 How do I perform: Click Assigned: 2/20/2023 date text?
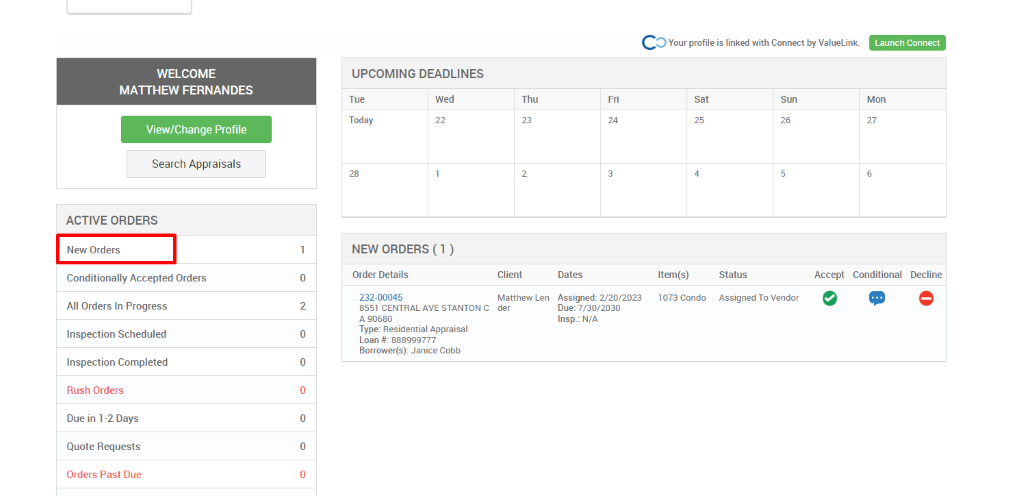[x=600, y=298]
